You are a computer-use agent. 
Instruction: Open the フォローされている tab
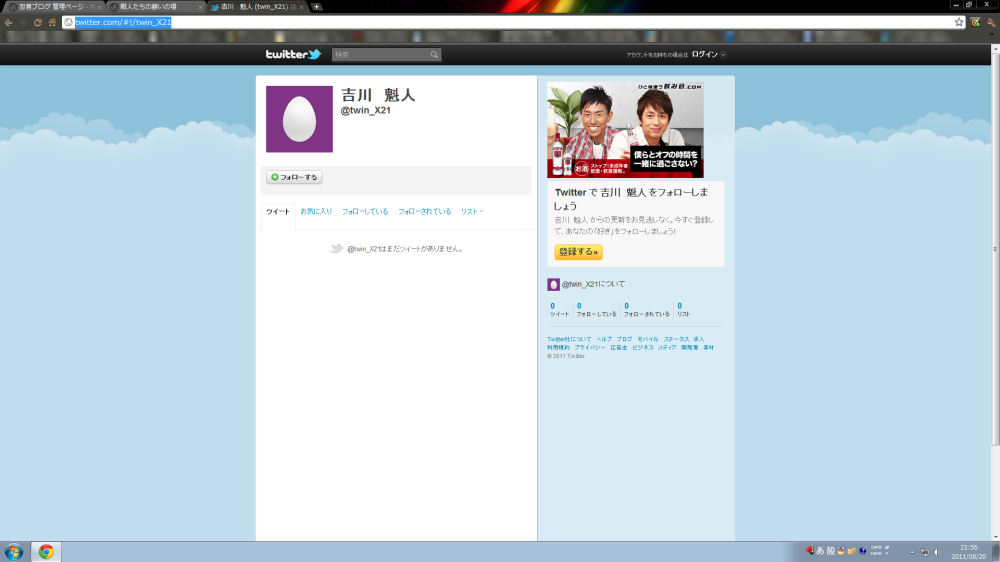pos(425,212)
